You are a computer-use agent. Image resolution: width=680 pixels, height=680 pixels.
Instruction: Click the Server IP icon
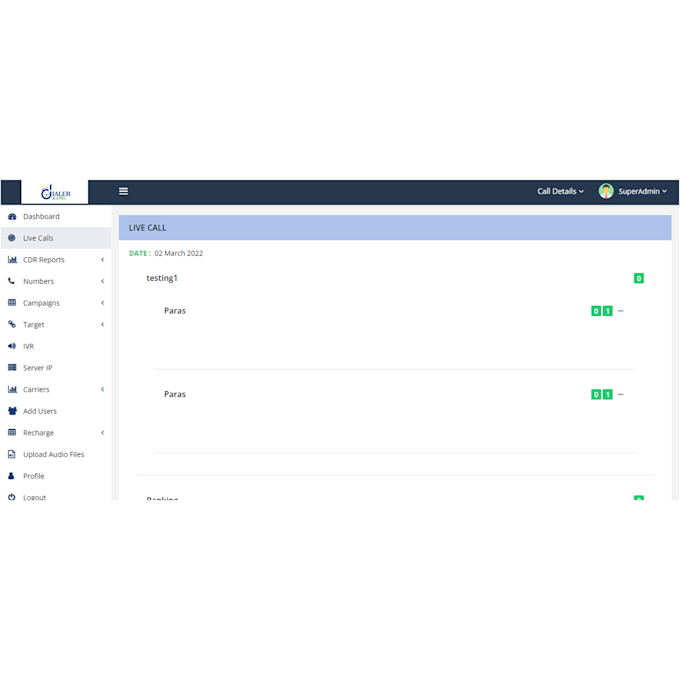[x=12, y=367]
